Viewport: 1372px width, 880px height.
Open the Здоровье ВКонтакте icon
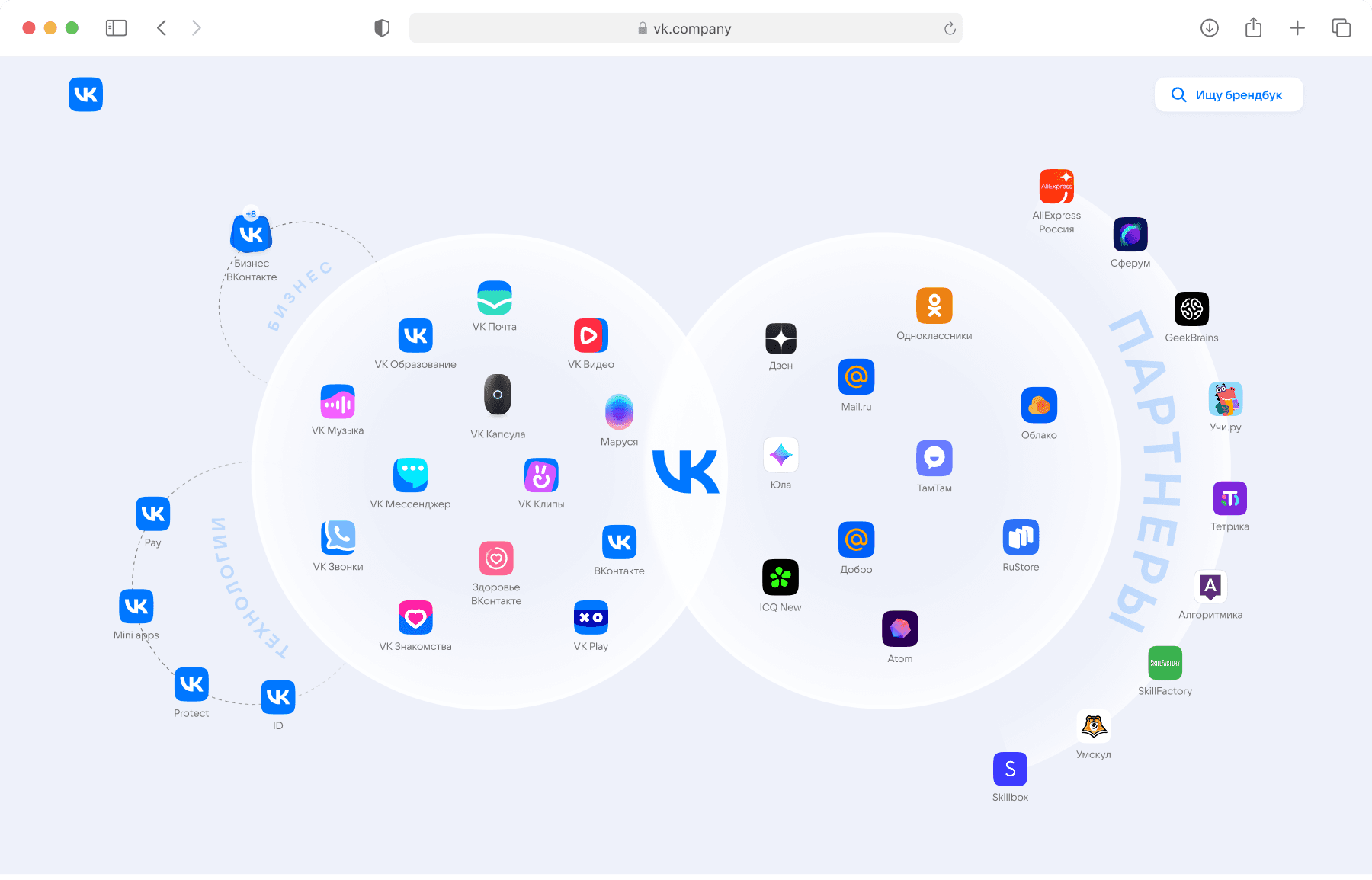point(496,558)
